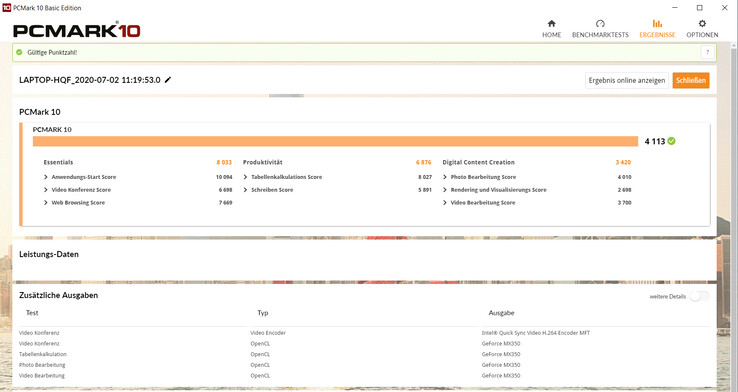Click green checkmark beside Gültige Punktzahl
The height and width of the screenshot is (392, 738).
19,52
